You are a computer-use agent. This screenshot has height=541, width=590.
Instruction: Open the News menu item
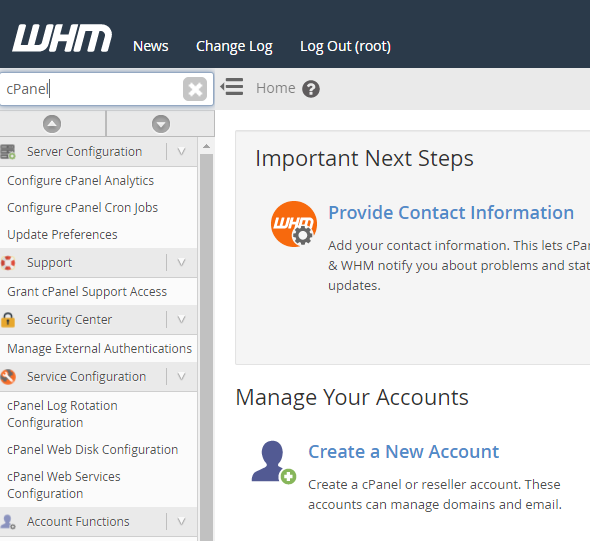(151, 46)
